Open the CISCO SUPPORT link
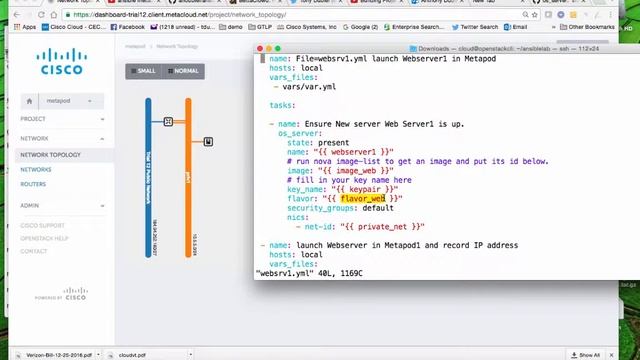This screenshot has width=640, height=360. pyautogui.click(x=42, y=225)
